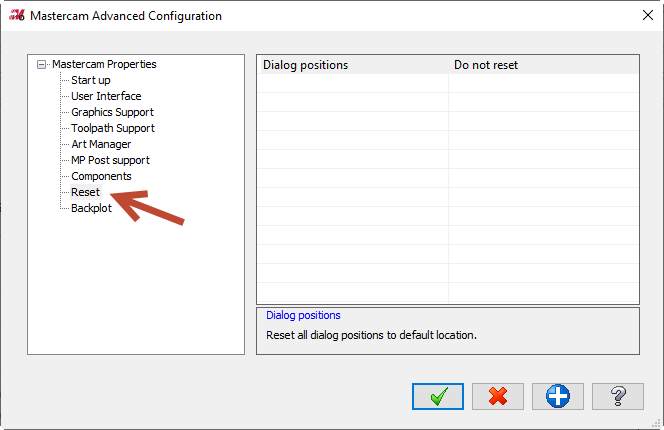This screenshot has height=430, width=664.
Task: Click the reset dialog positions description text
Action: pyautogui.click(x=371, y=335)
